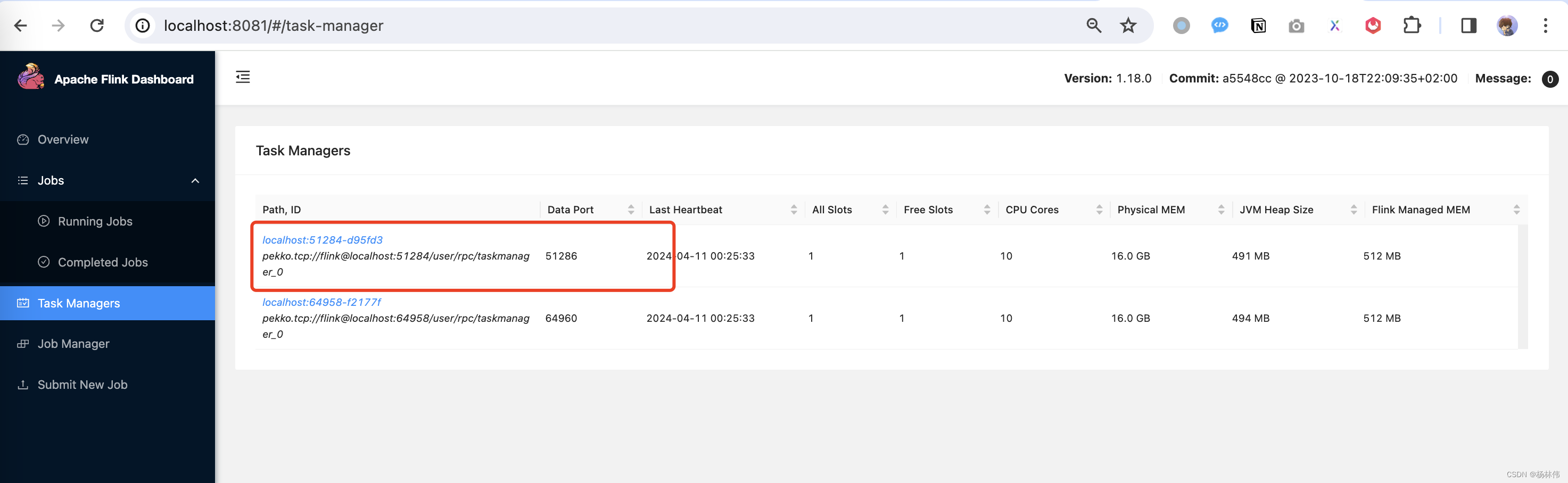Open the Extensions puzzle icon
The image size is (1568, 483).
pos(1412,26)
